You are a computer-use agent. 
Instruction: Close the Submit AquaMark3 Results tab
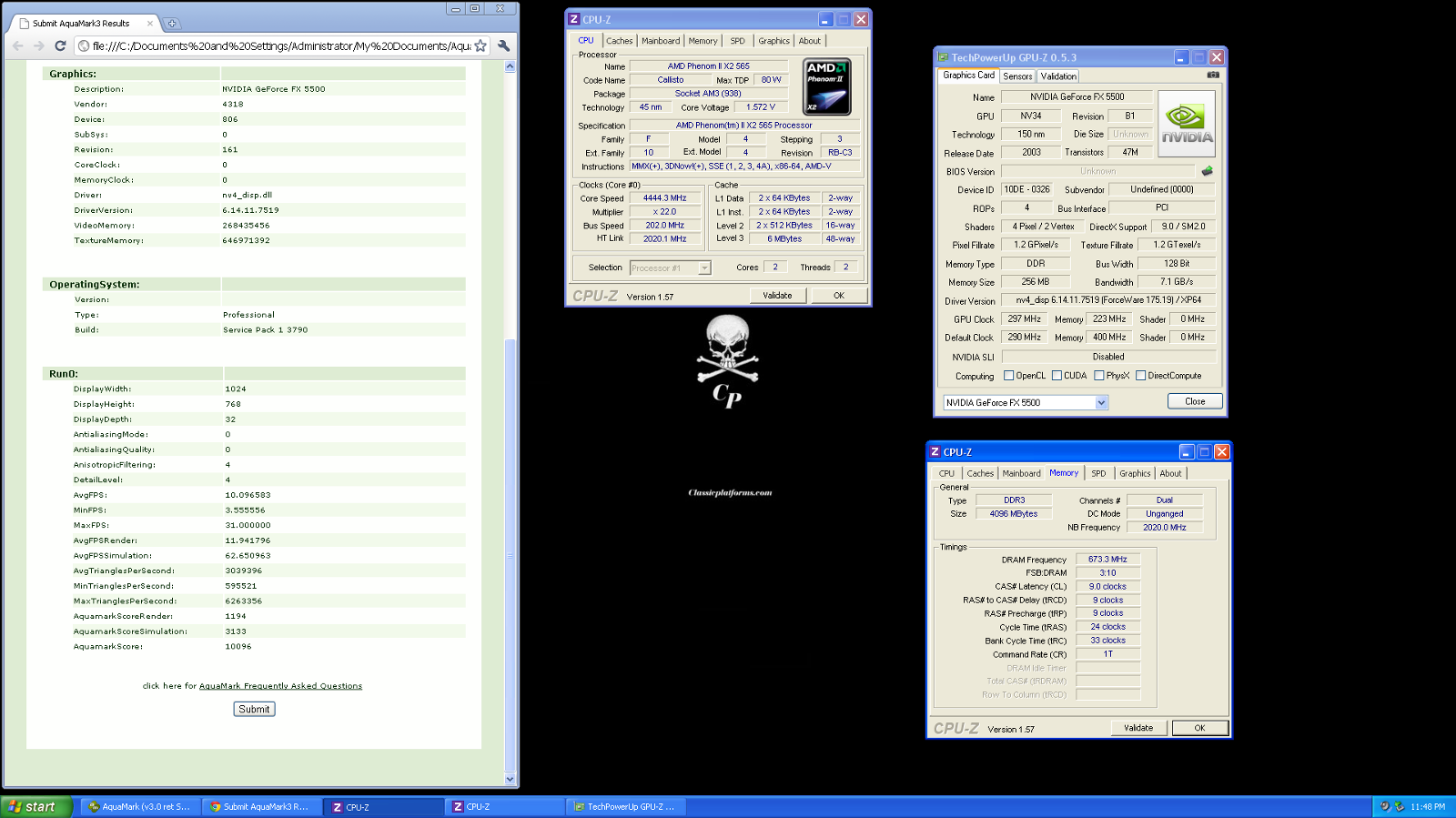150,24
